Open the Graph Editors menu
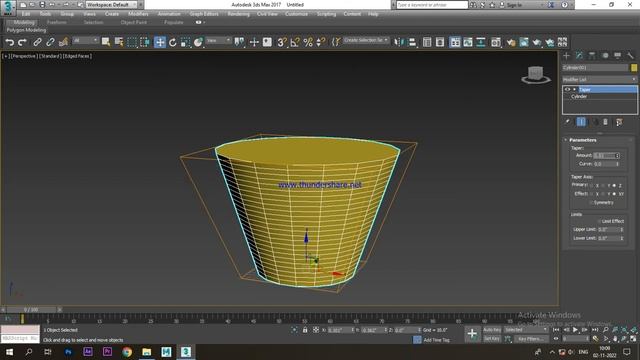640x360 pixels. coord(204,14)
